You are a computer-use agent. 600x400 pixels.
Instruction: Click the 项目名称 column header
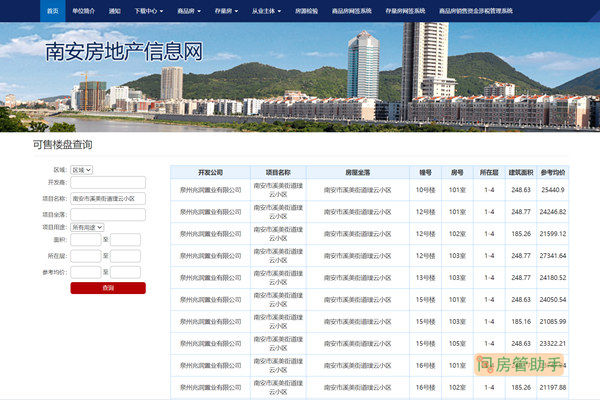point(278,173)
